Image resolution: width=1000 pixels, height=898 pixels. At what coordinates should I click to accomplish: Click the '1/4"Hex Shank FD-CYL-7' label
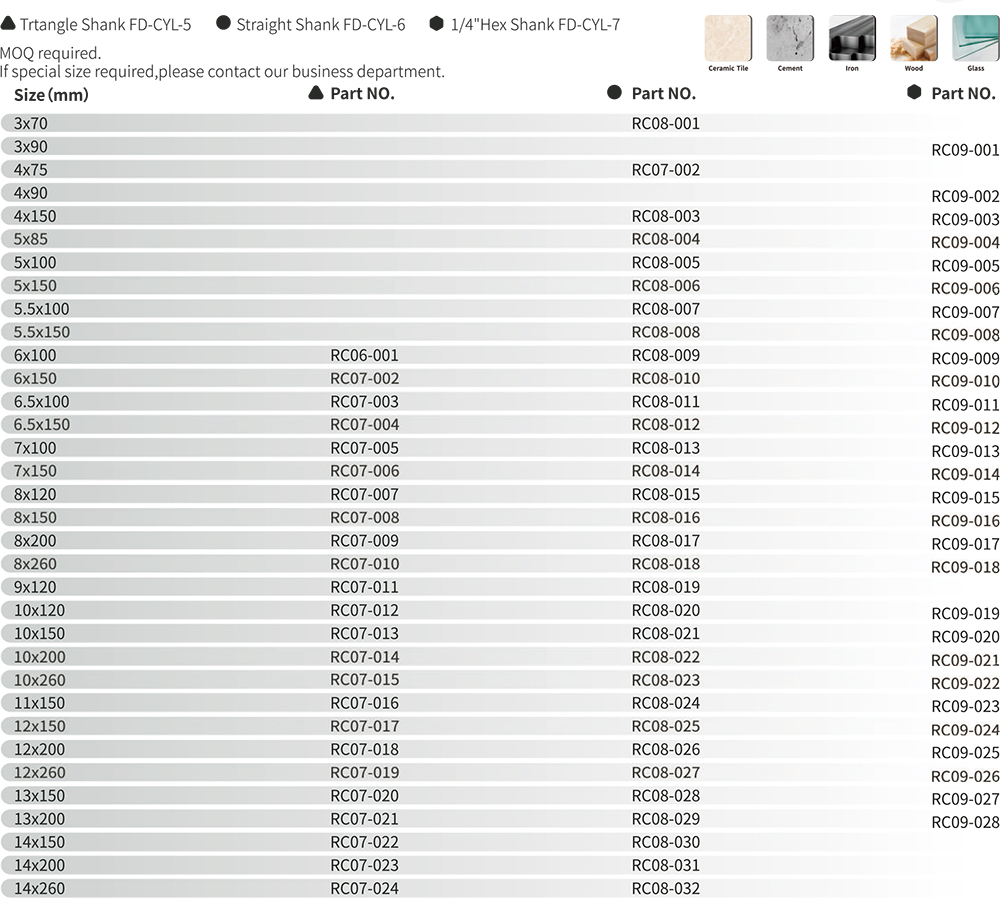tap(535, 25)
